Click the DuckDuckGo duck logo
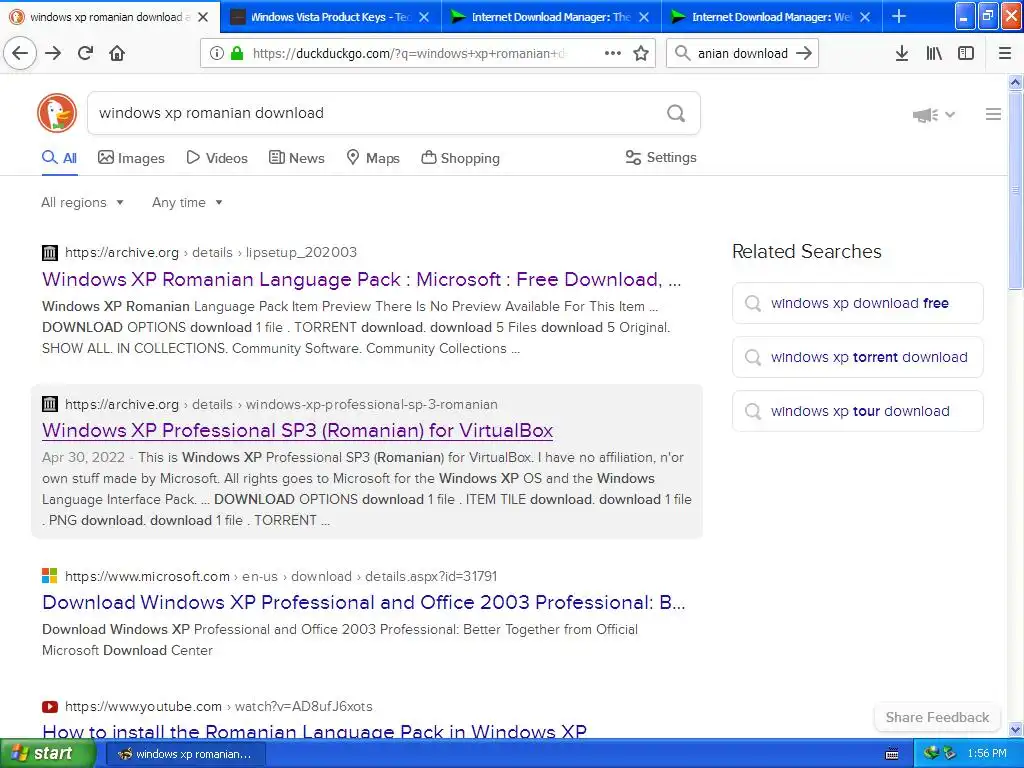 click(57, 113)
